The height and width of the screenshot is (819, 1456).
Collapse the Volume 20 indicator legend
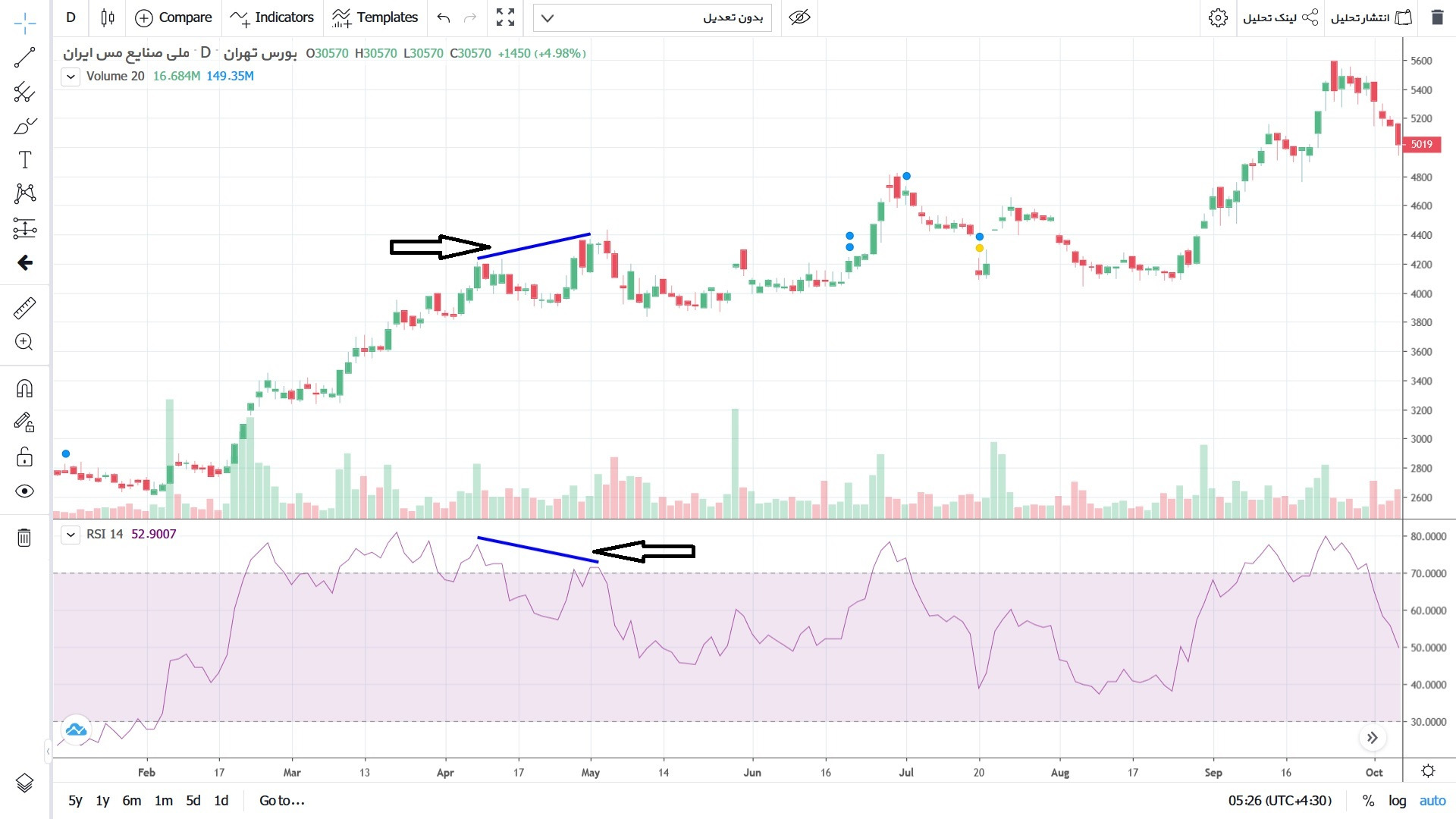(71, 77)
